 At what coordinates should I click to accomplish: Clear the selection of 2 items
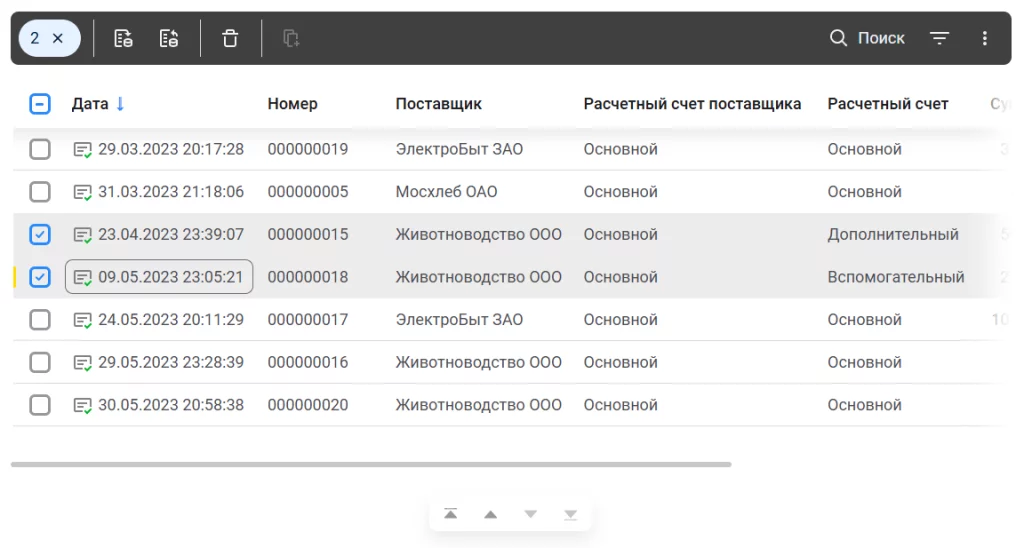(x=58, y=38)
